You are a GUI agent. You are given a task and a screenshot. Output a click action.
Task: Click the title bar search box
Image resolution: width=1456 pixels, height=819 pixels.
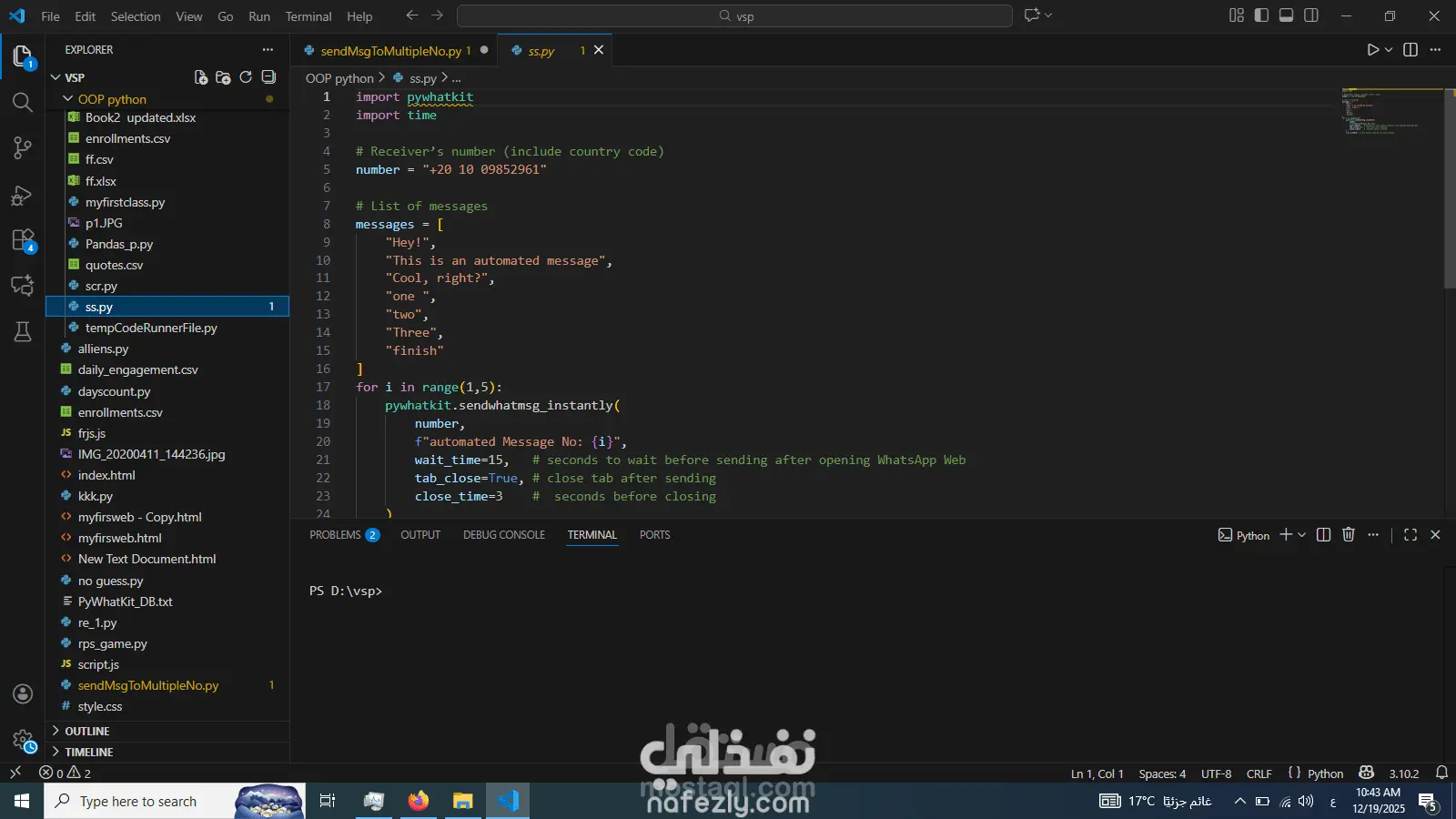(734, 15)
